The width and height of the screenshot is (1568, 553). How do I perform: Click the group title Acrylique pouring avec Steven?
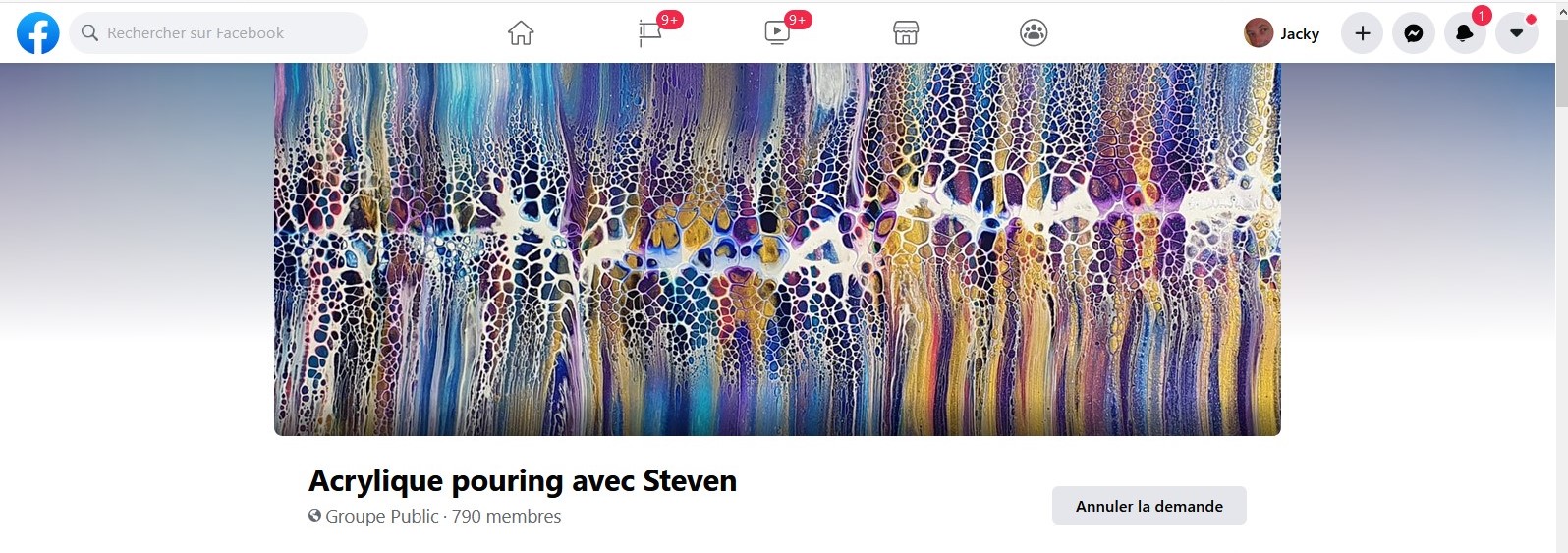pos(523,481)
